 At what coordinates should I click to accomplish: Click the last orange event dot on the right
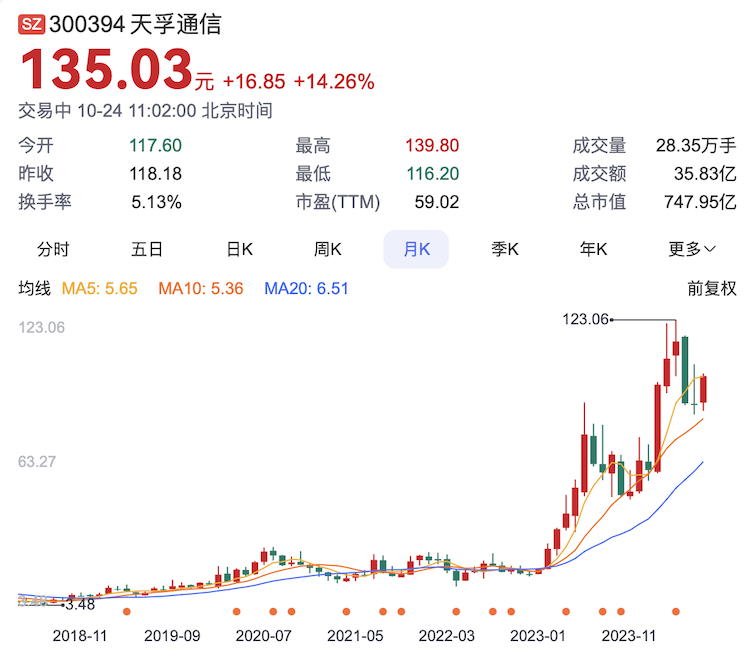676,611
